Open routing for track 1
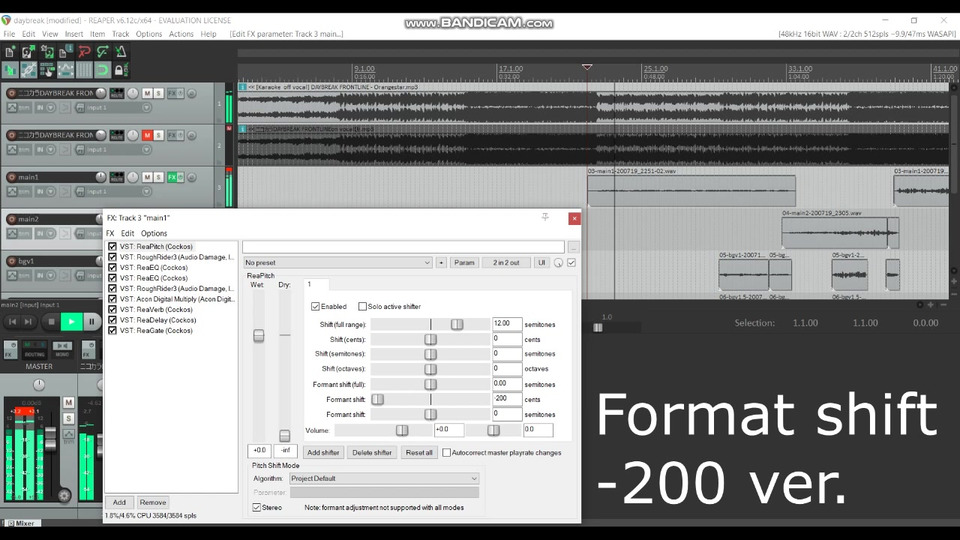The width and height of the screenshot is (960, 540). [x=116, y=93]
